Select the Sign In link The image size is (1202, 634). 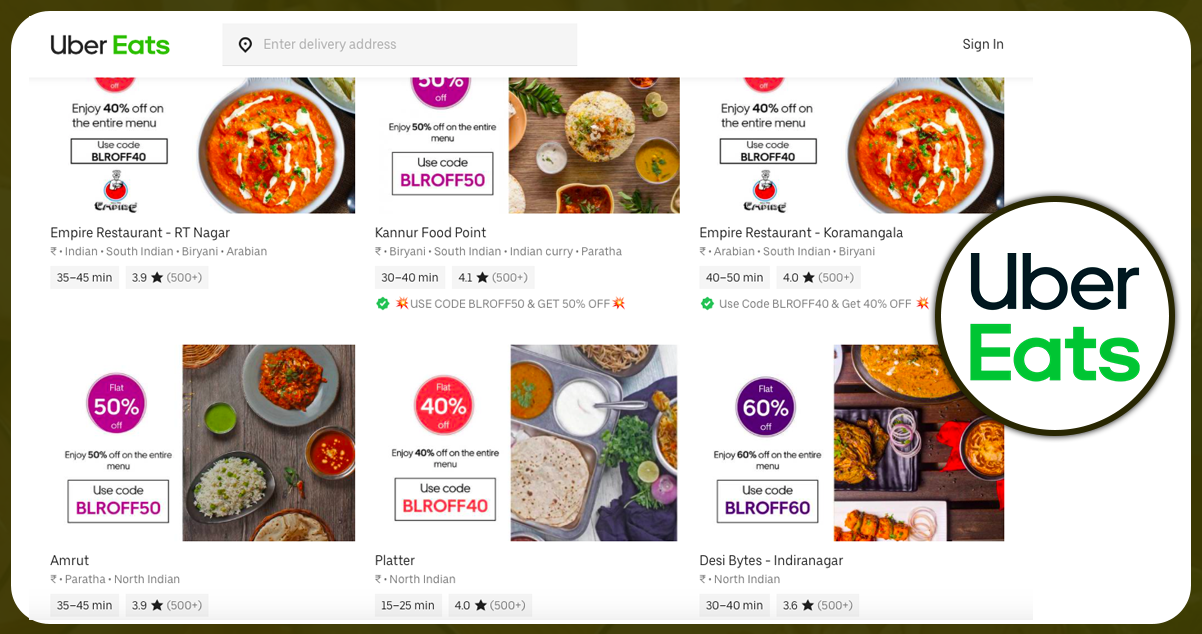982,44
